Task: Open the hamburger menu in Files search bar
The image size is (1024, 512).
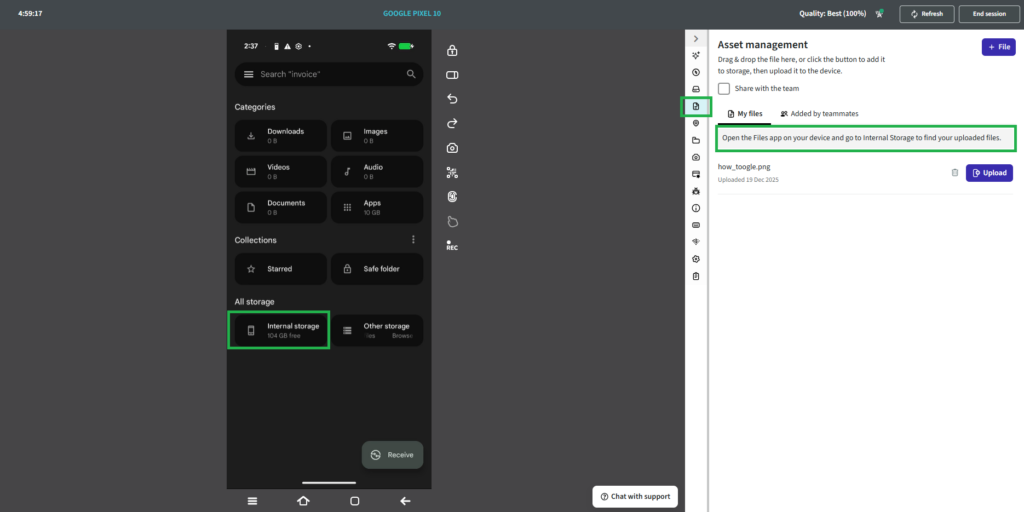Action: [246, 74]
